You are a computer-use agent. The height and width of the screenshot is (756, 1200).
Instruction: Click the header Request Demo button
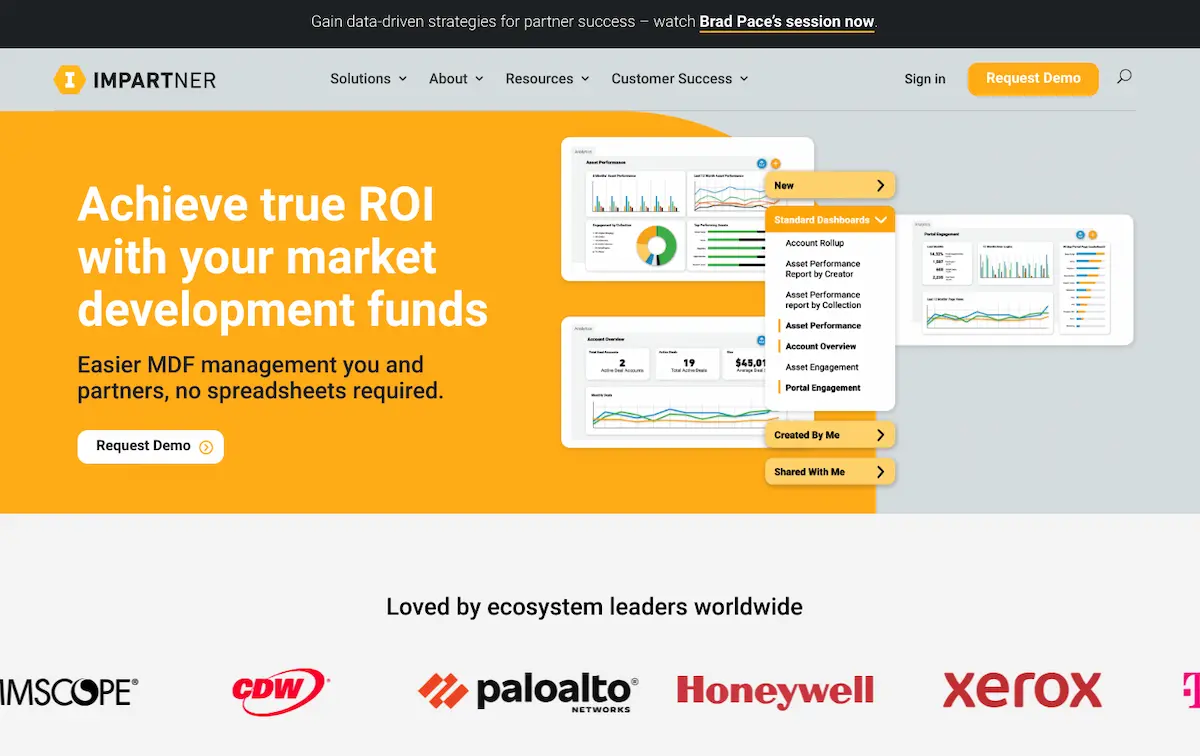(x=1033, y=79)
